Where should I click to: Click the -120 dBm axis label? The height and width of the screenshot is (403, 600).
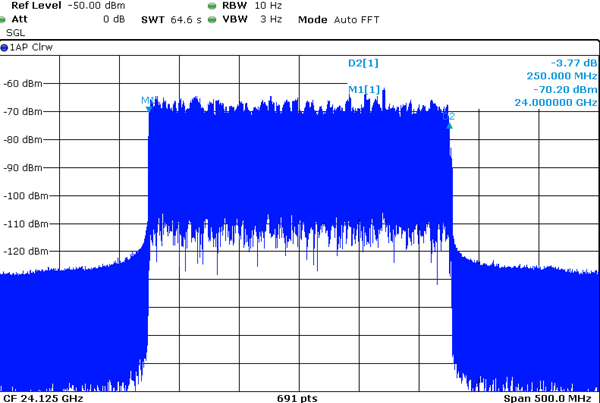(26, 251)
